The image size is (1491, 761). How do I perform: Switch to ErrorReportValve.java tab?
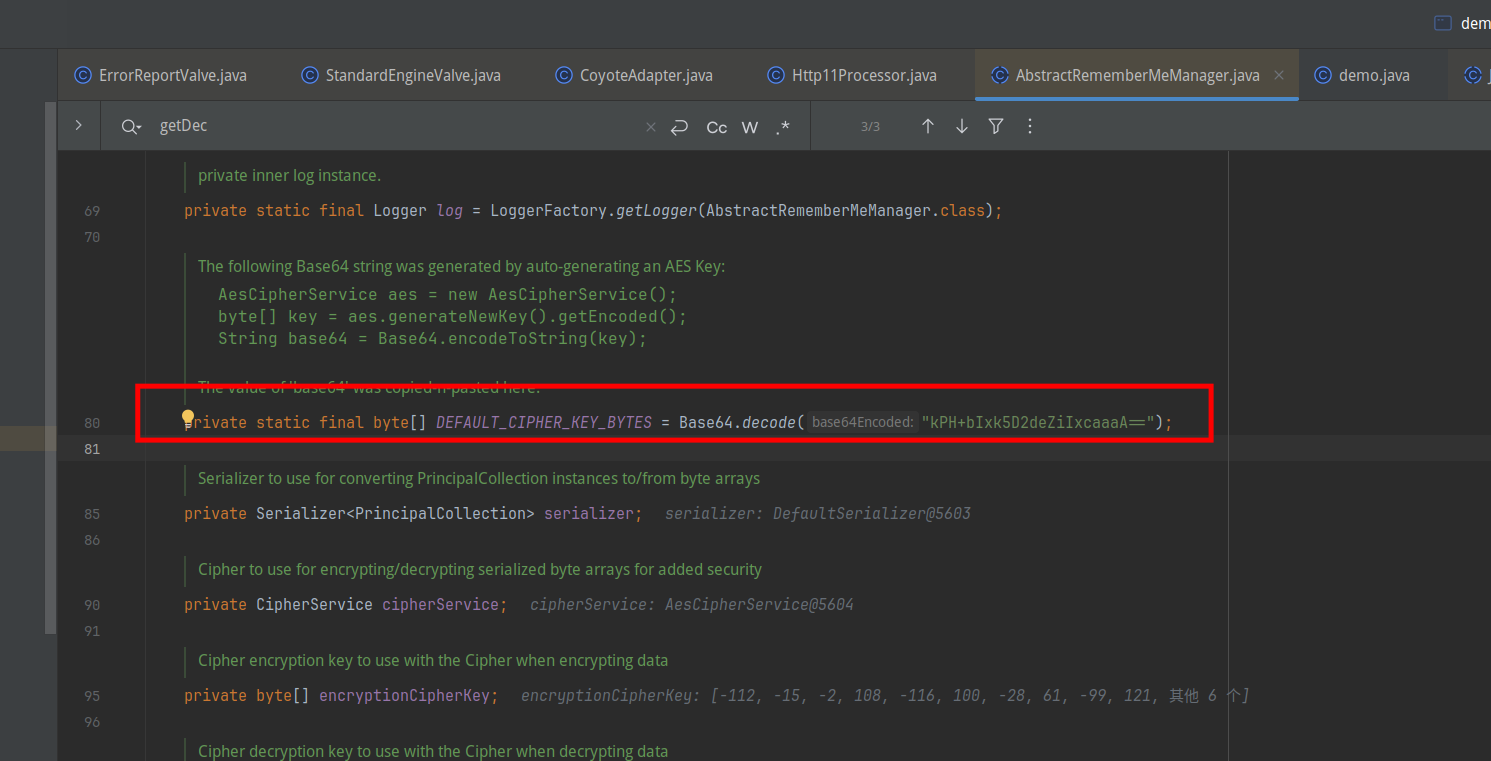(x=161, y=75)
